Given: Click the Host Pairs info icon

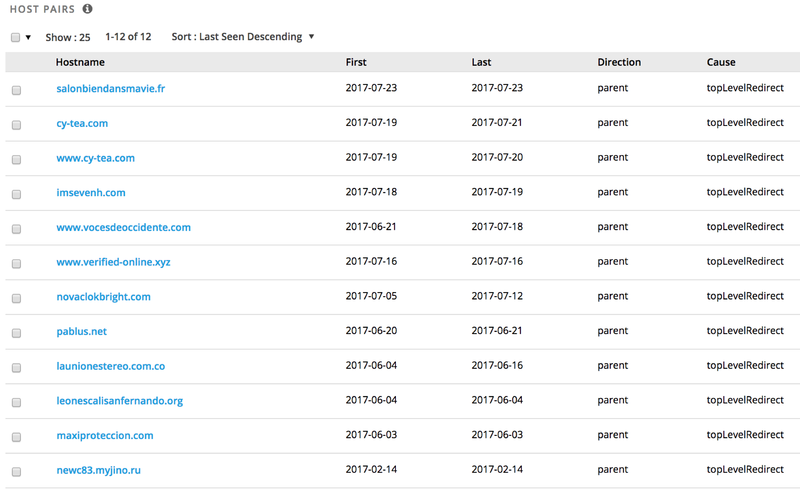Looking at the screenshot, I should 88,9.
